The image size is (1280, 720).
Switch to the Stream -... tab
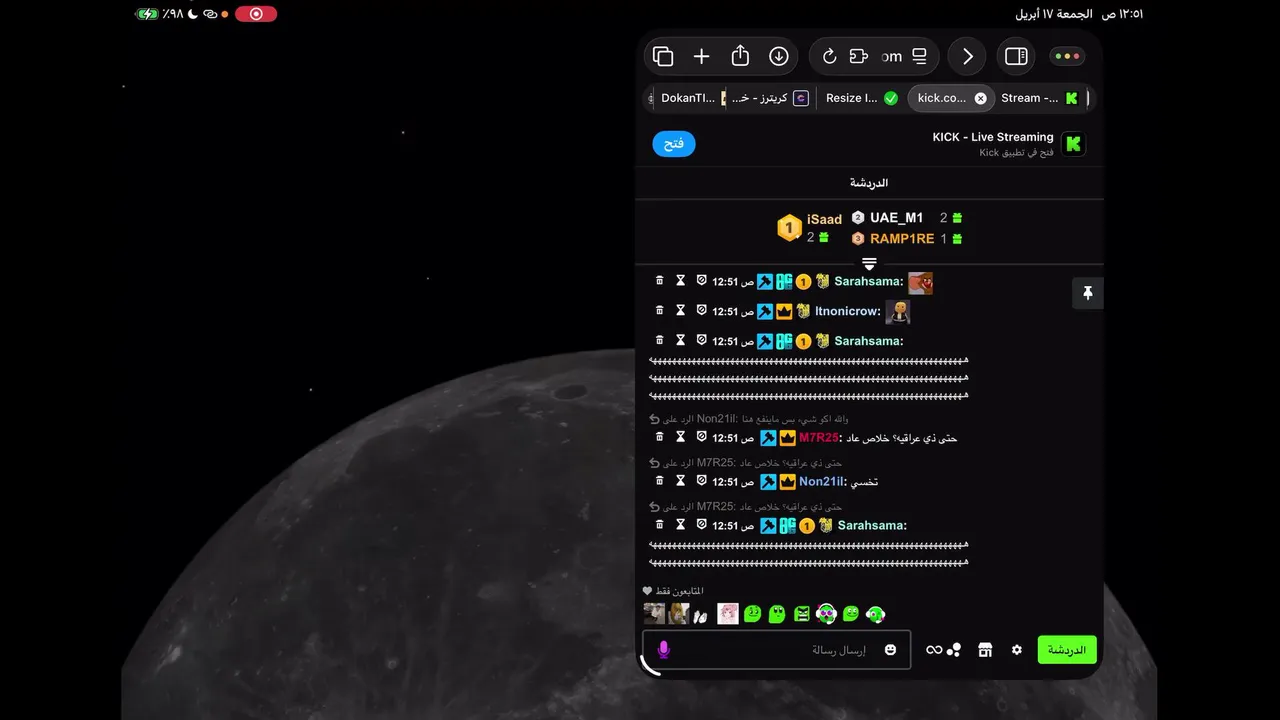[x=1040, y=98]
